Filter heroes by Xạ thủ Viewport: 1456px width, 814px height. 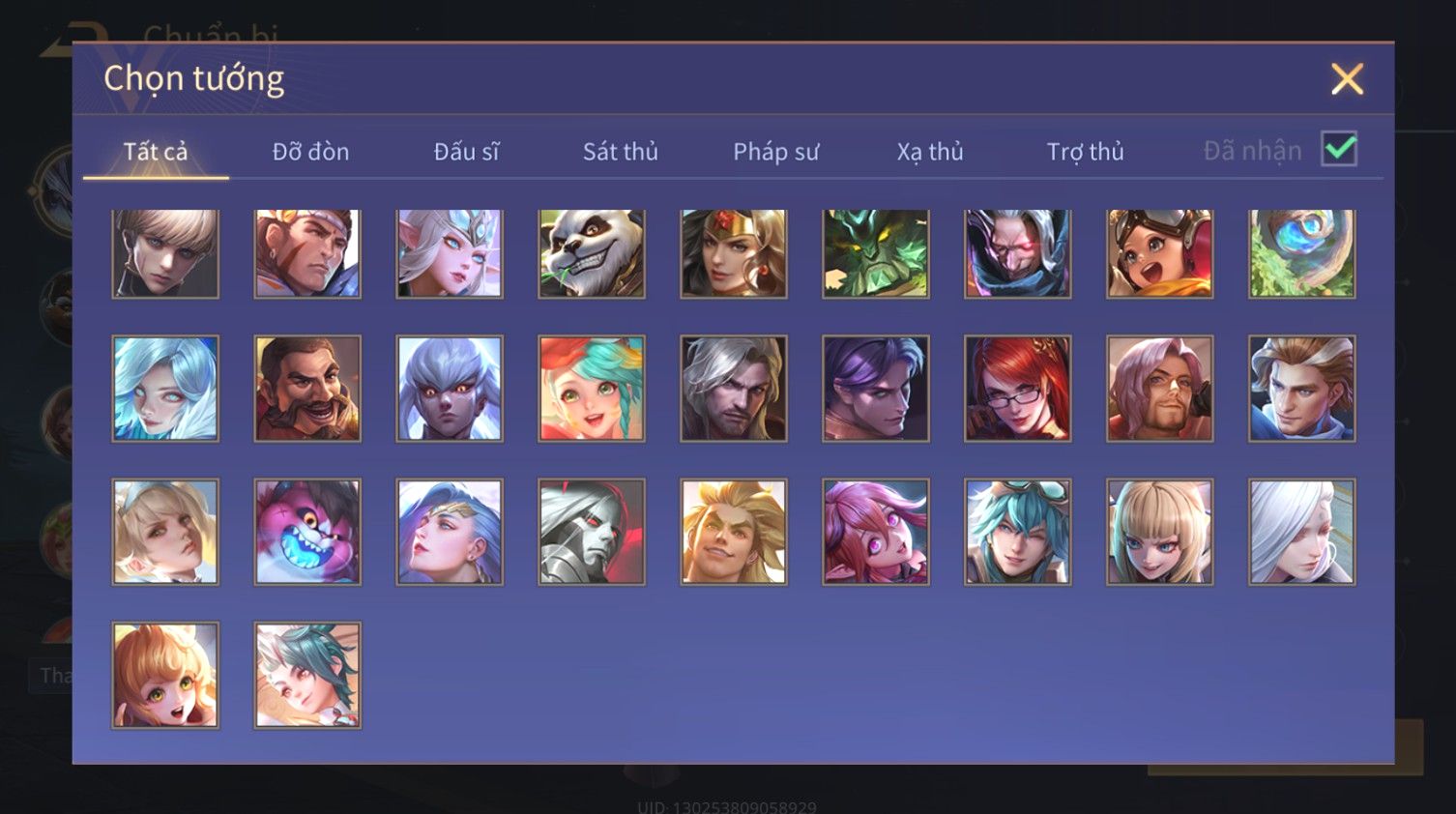[x=930, y=152]
